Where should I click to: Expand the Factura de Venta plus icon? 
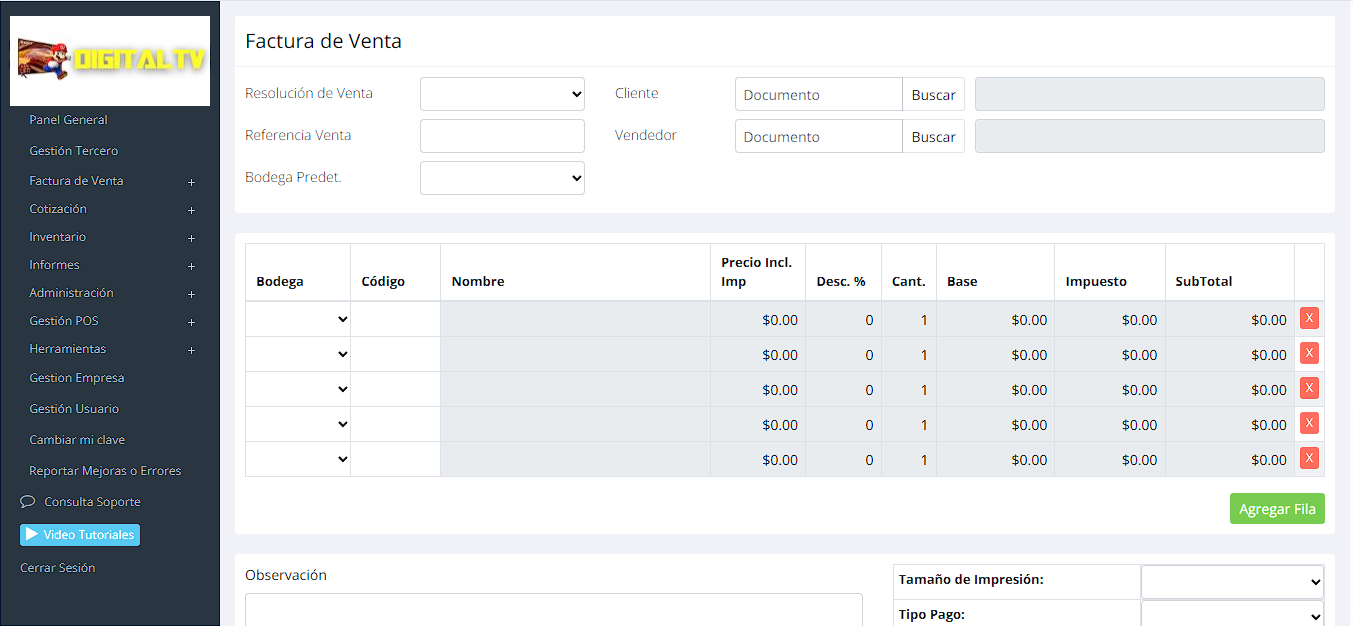191,182
